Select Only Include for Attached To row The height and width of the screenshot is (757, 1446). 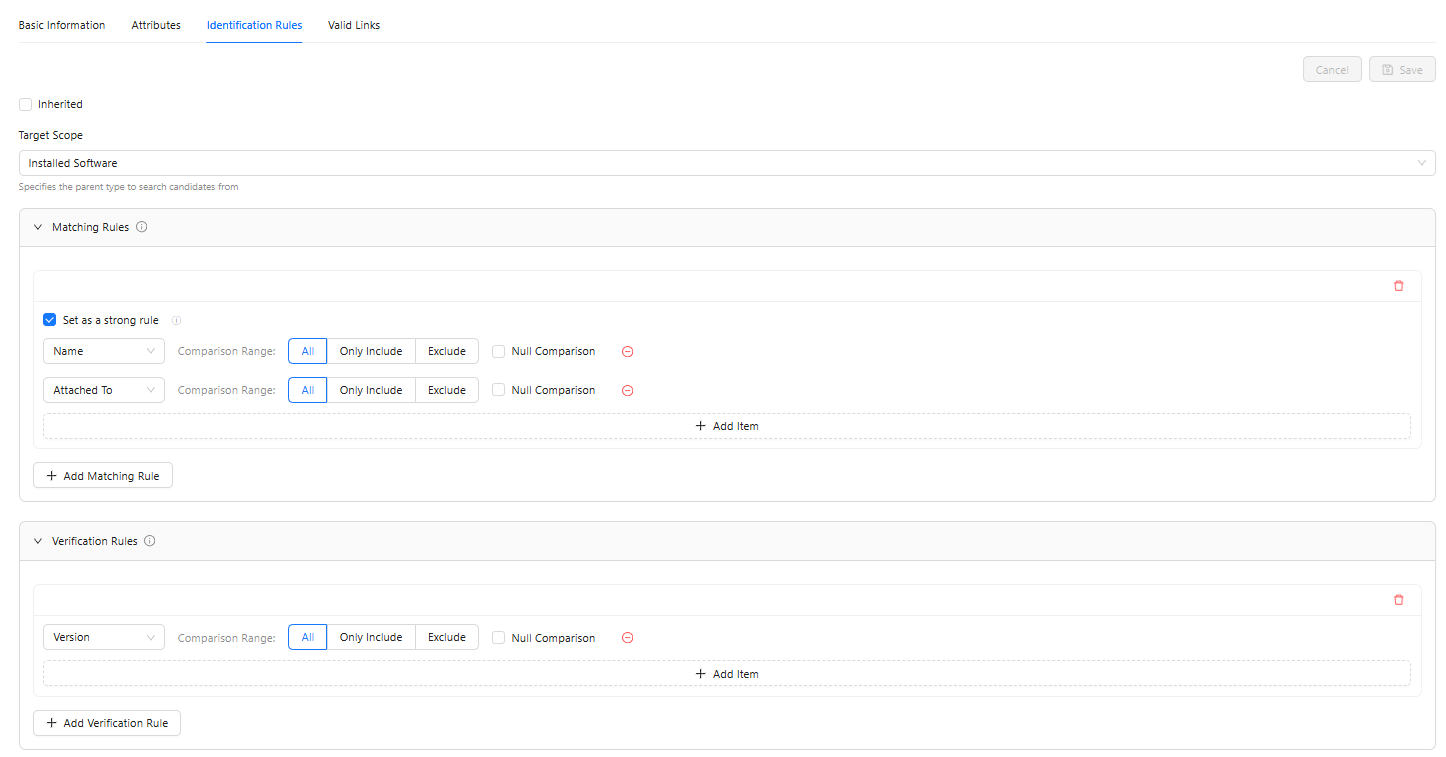pos(371,390)
